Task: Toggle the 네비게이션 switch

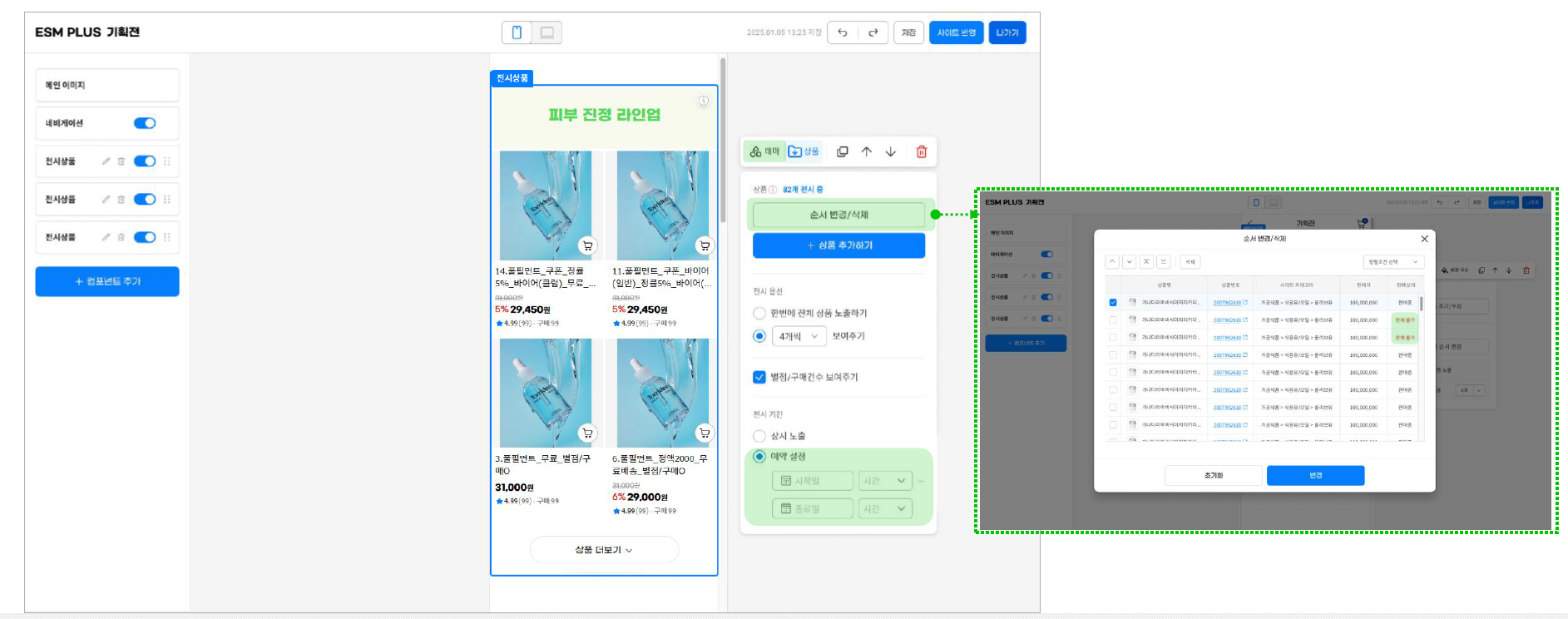Action: coord(145,123)
